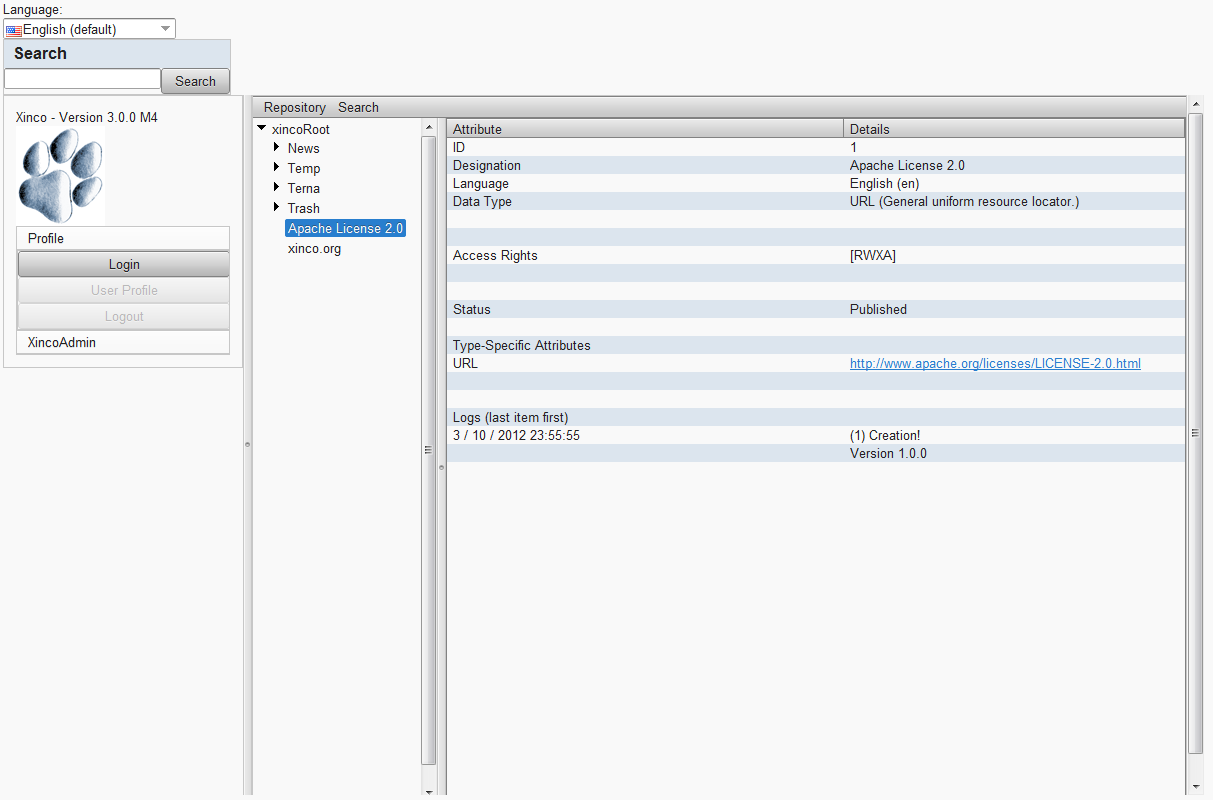1213x800 pixels.
Task: Click the US flag icon in language selector
Action: click(14, 30)
